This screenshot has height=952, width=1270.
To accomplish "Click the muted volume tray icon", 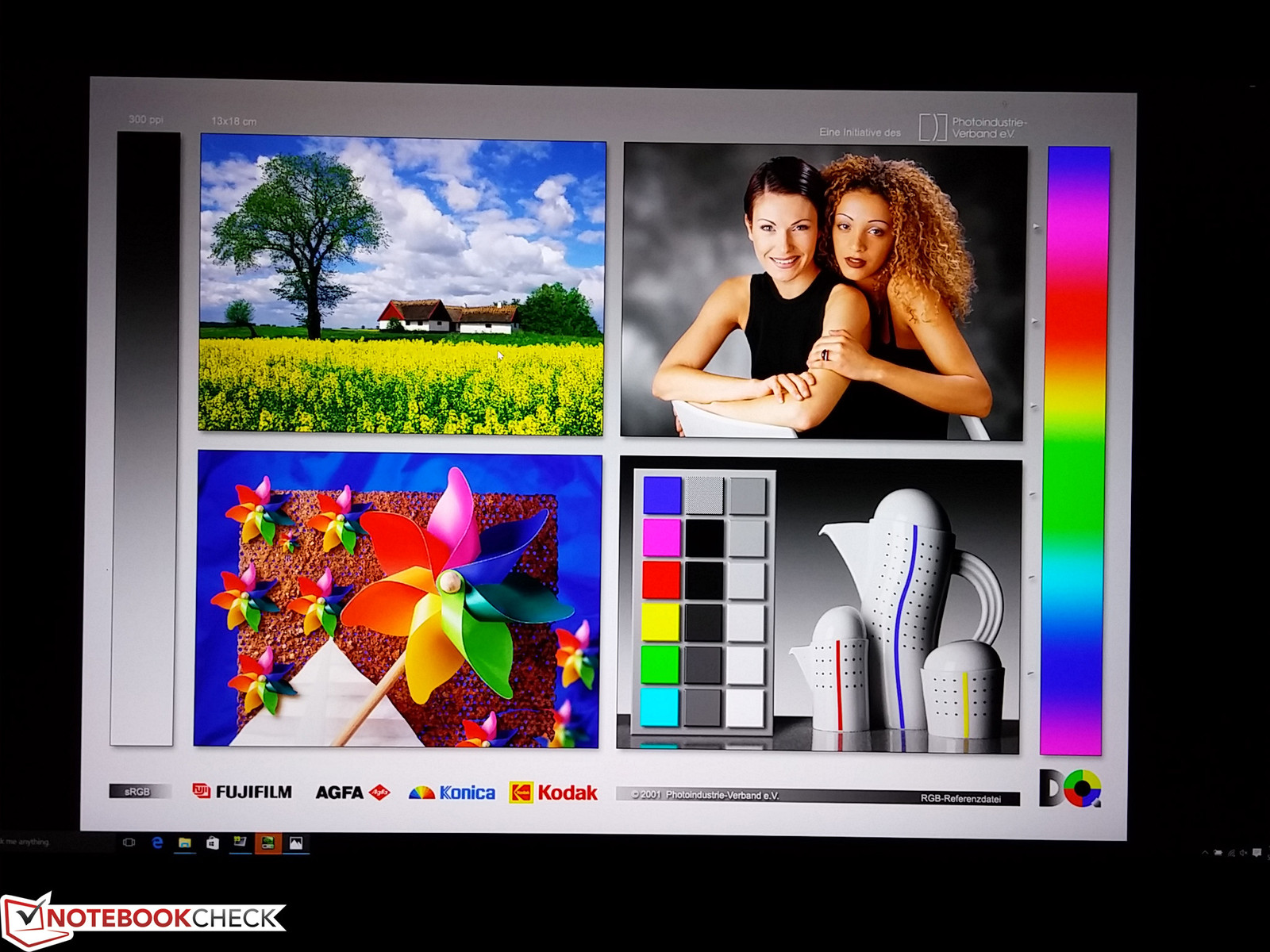I will 1243,853.
